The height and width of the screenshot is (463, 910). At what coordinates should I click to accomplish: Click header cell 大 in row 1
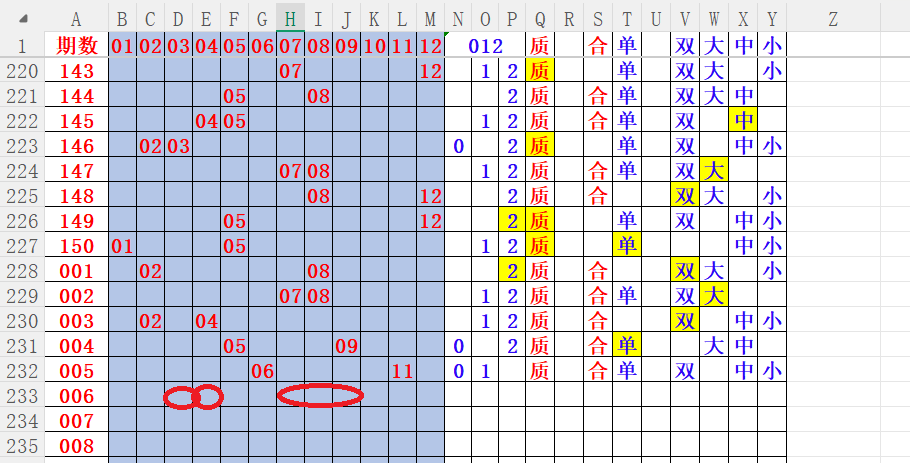point(714,45)
